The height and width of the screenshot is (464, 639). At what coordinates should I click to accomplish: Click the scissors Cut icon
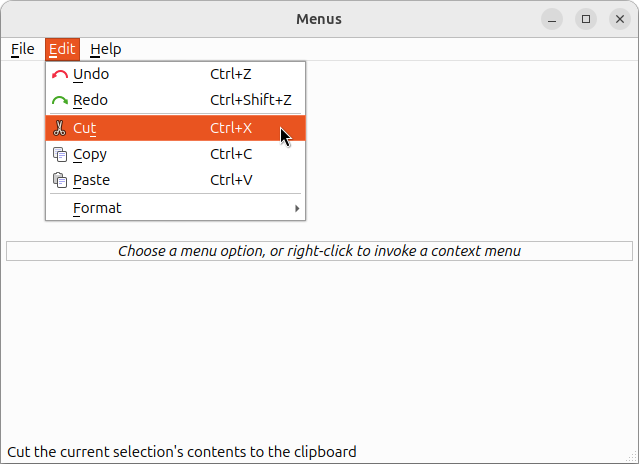pyautogui.click(x=60, y=128)
